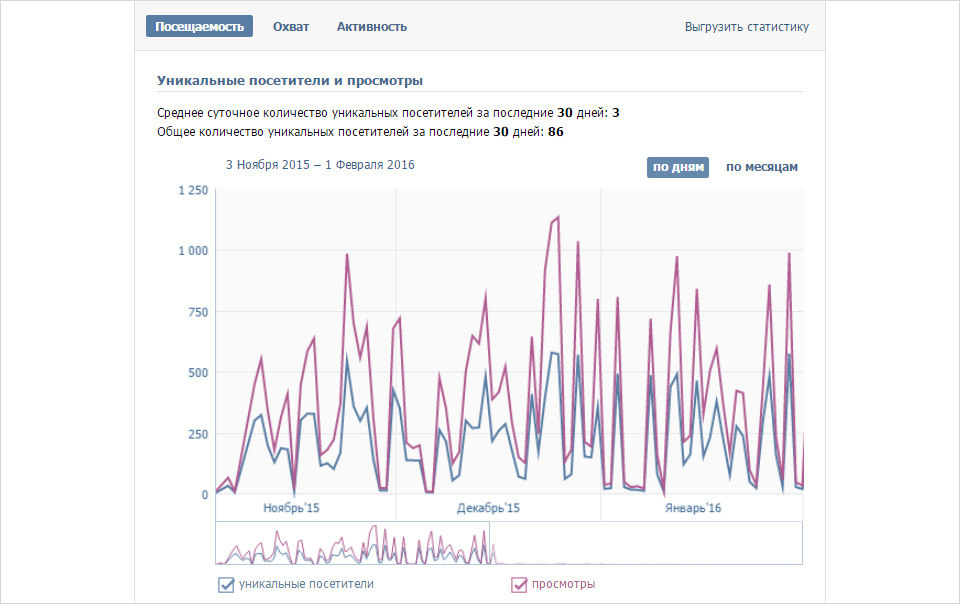Screen dimensions: 960x604
Task: Click the Декабрь'15 axis label
Action: [488, 508]
